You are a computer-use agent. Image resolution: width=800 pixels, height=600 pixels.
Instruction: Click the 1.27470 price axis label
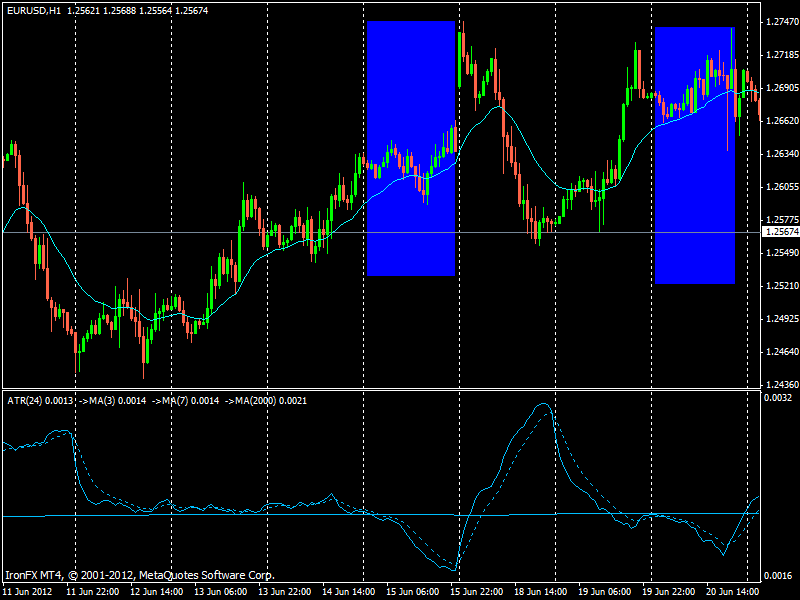pos(781,21)
